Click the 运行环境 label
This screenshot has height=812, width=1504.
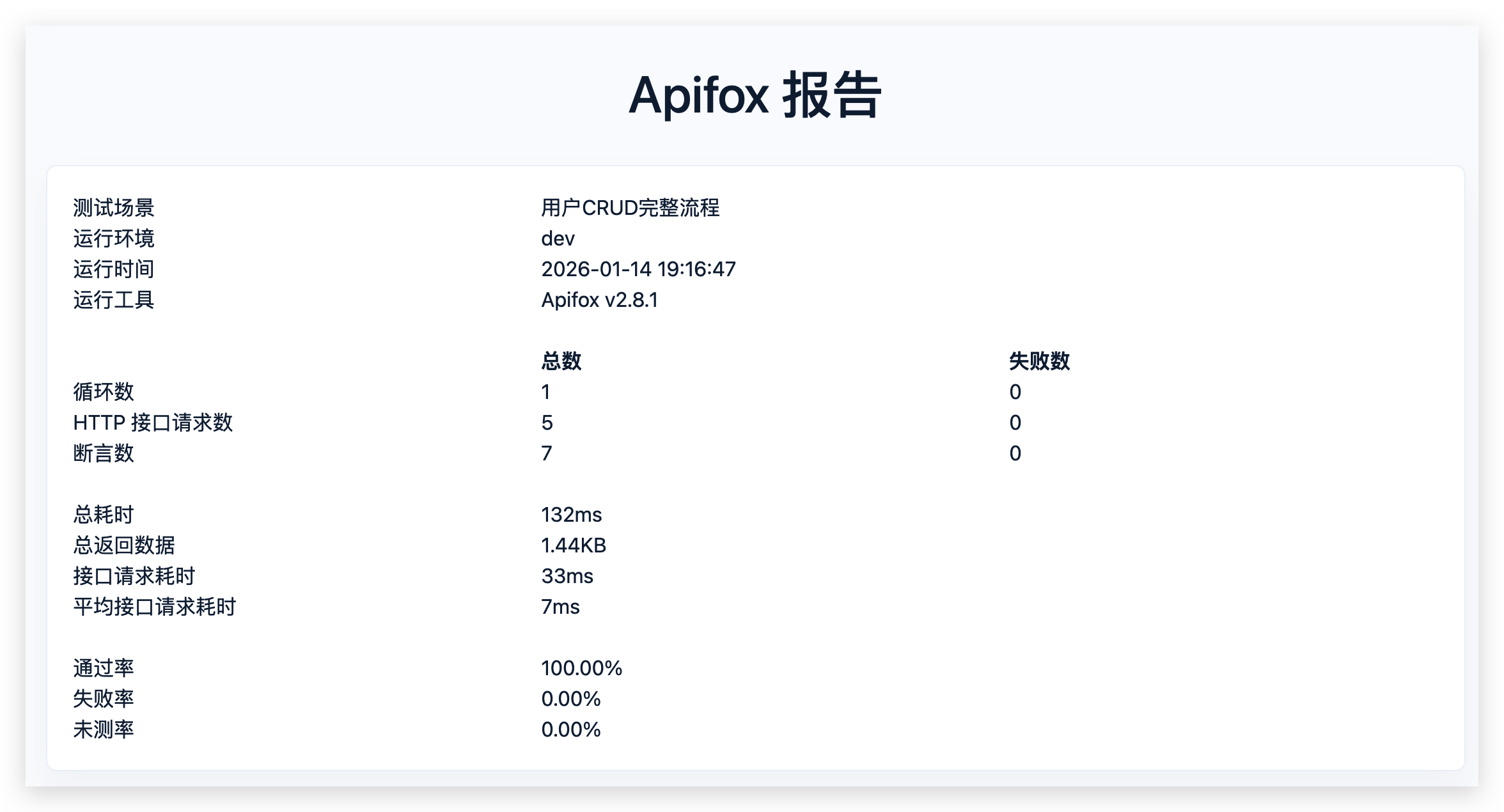(114, 238)
